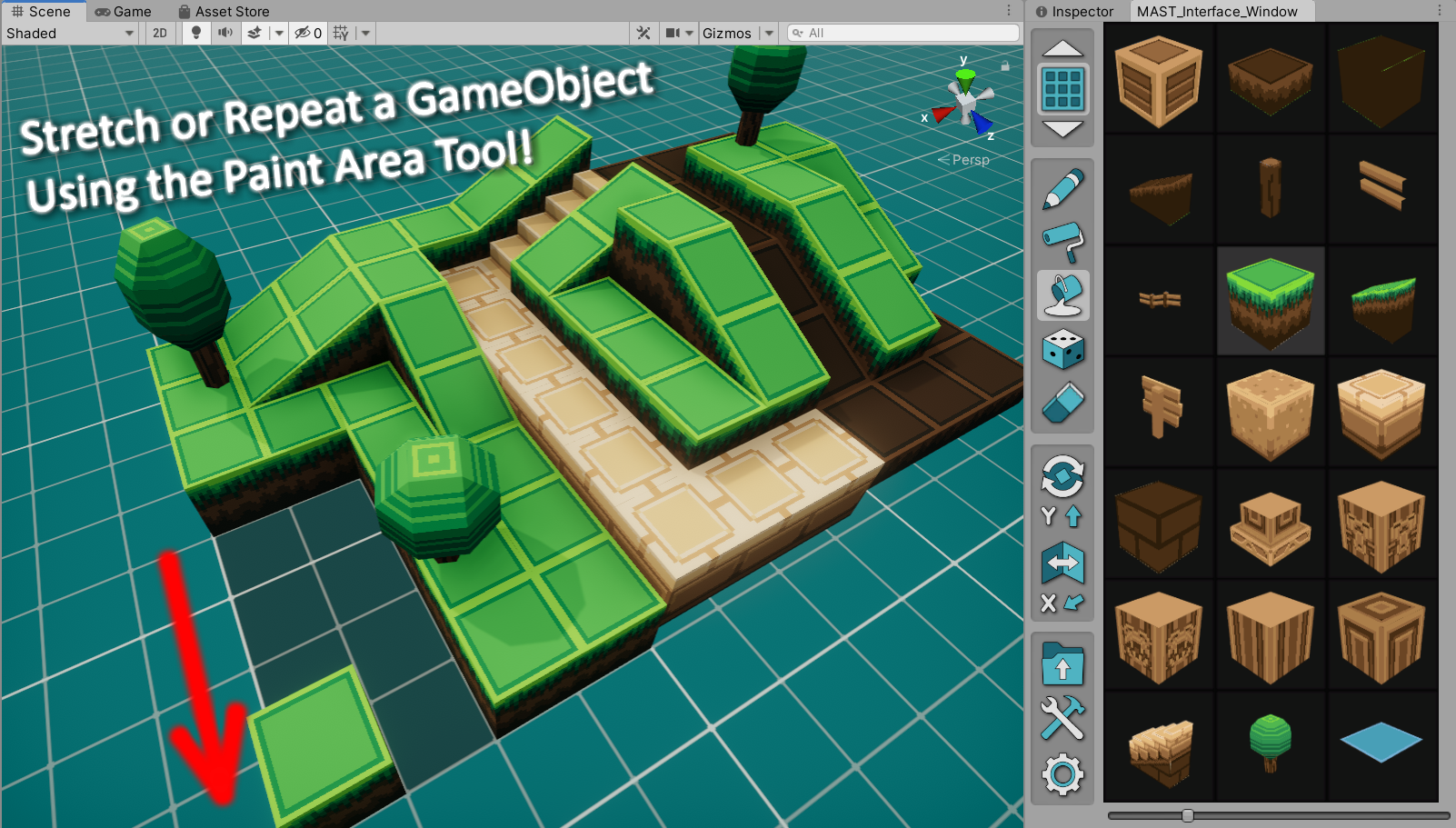Image resolution: width=1456 pixels, height=828 pixels.
Task: Expand the scene effects dropdown arrow
Action: (x=279, y=34)
